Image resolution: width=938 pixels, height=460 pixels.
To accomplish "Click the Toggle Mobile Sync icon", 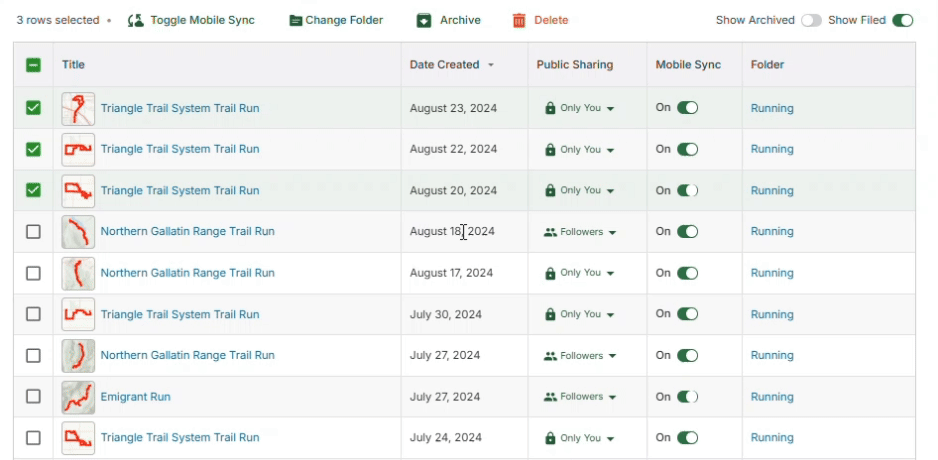I will [136, 20].
